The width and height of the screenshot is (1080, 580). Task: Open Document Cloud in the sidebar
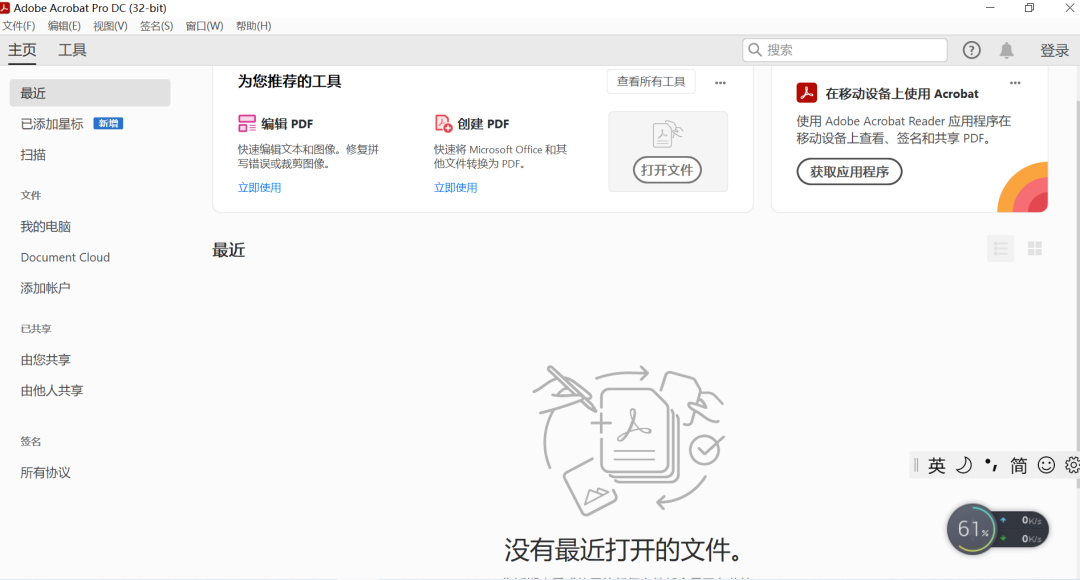coord(65,257)
